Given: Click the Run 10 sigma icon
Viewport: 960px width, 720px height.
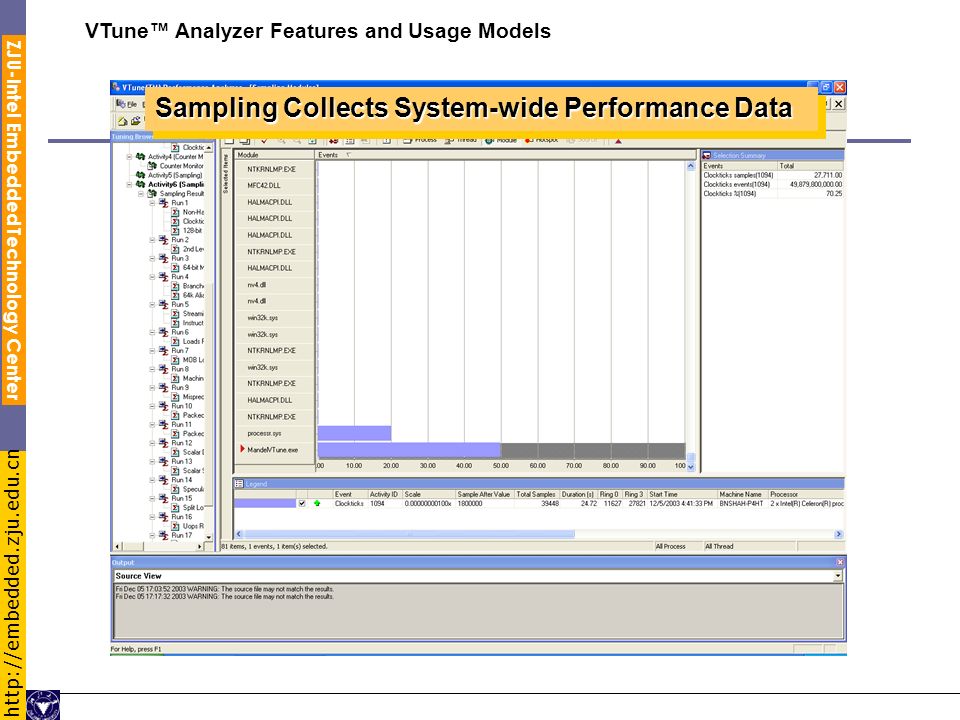Looking at the screenshot, I should [163, 406].
